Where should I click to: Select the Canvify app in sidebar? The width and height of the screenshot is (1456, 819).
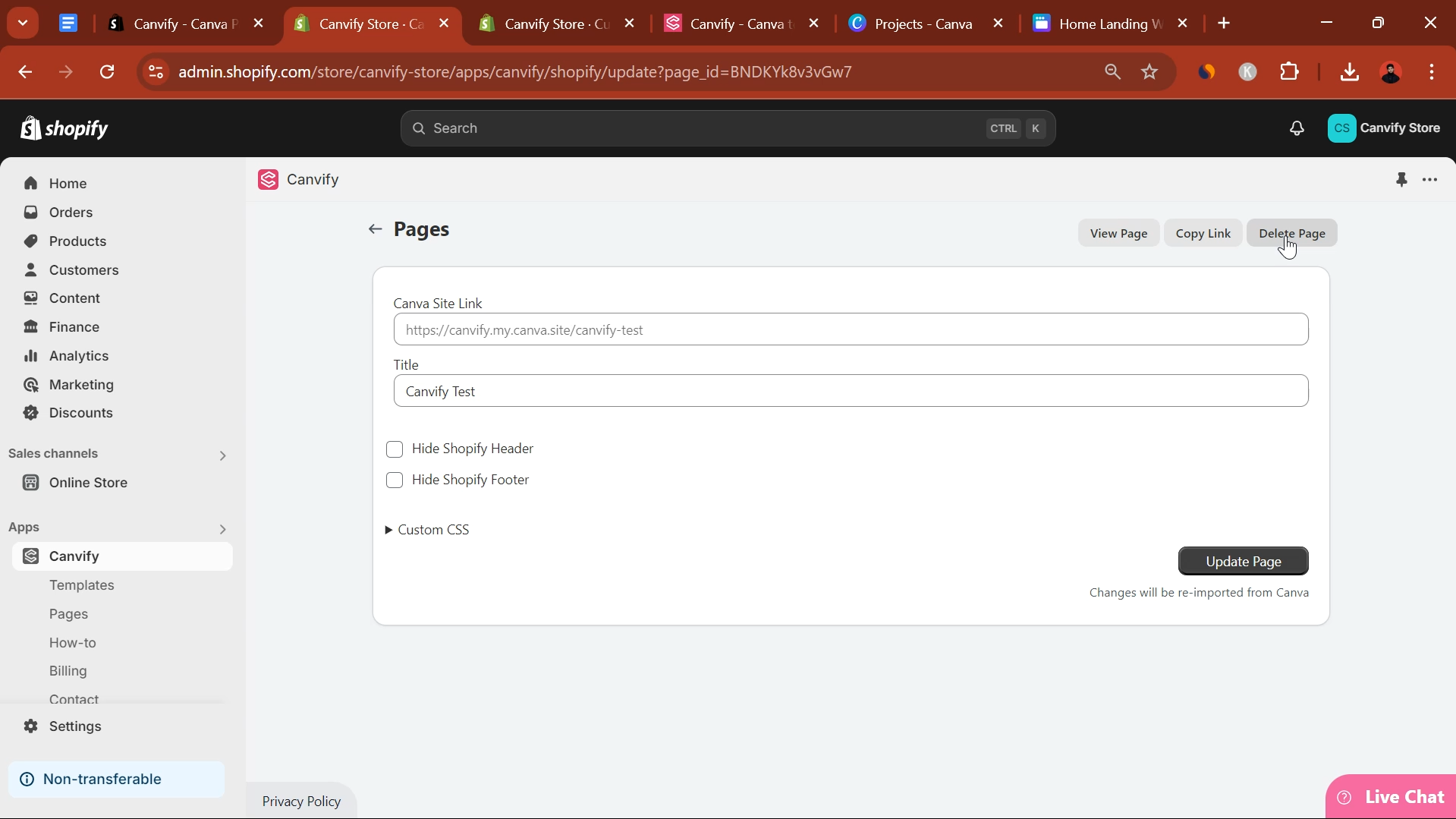[122, 556]
